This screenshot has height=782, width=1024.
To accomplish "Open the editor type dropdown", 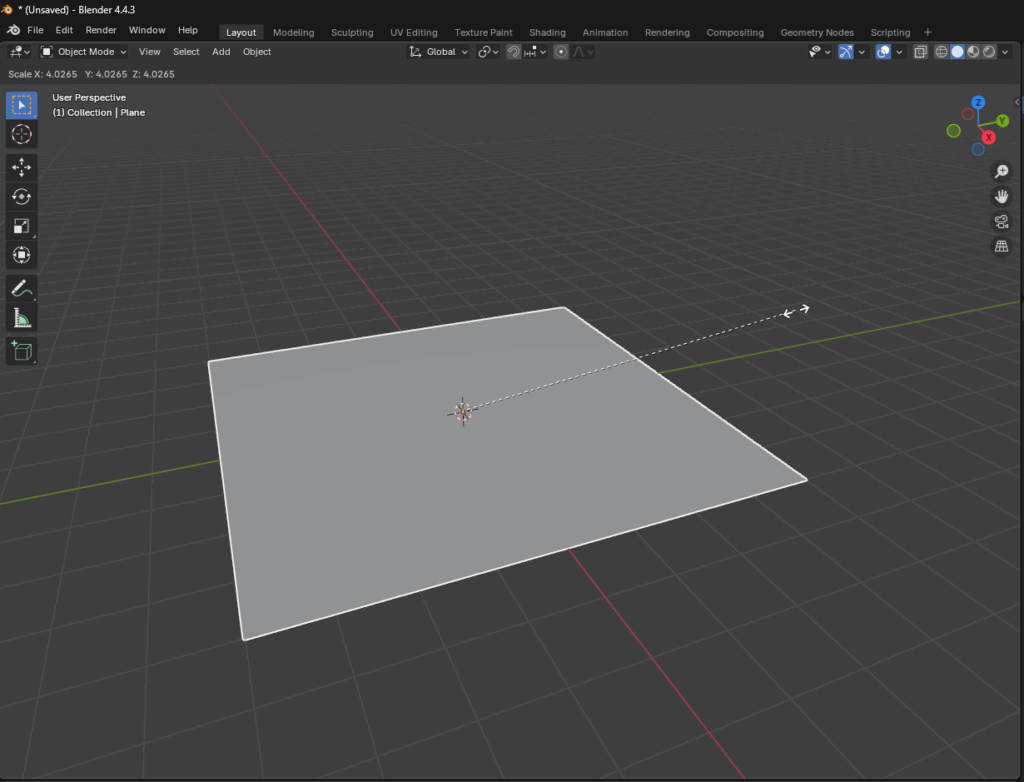I will click(19, 52).
